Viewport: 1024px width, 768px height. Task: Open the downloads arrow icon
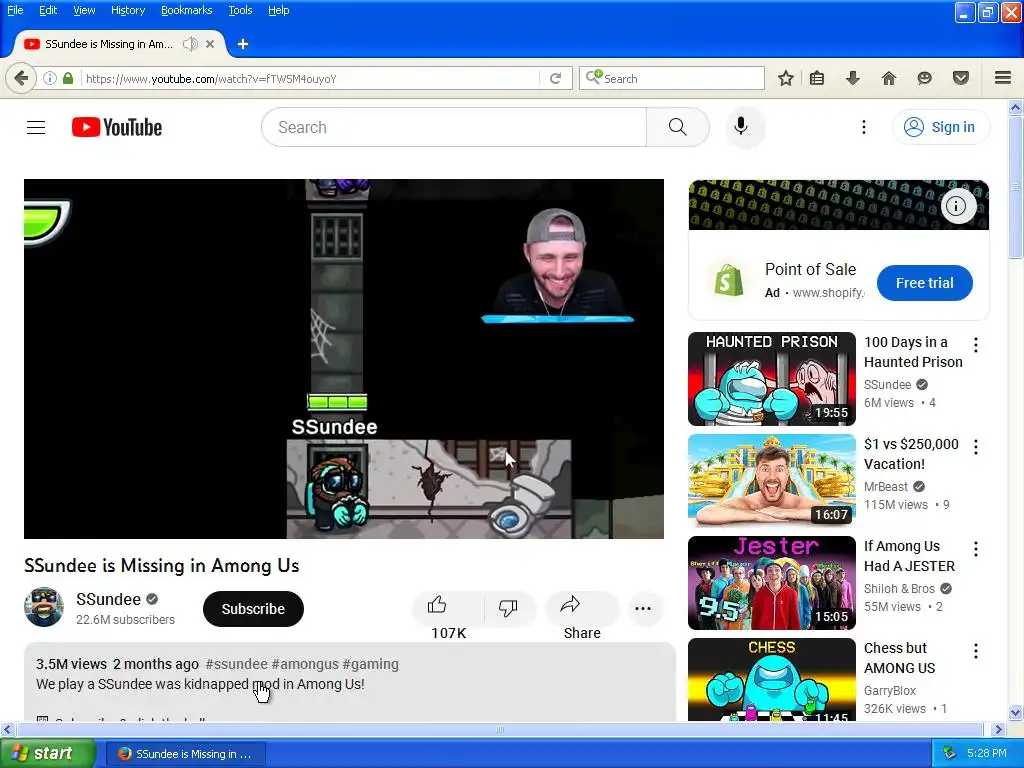coord(852,78)
